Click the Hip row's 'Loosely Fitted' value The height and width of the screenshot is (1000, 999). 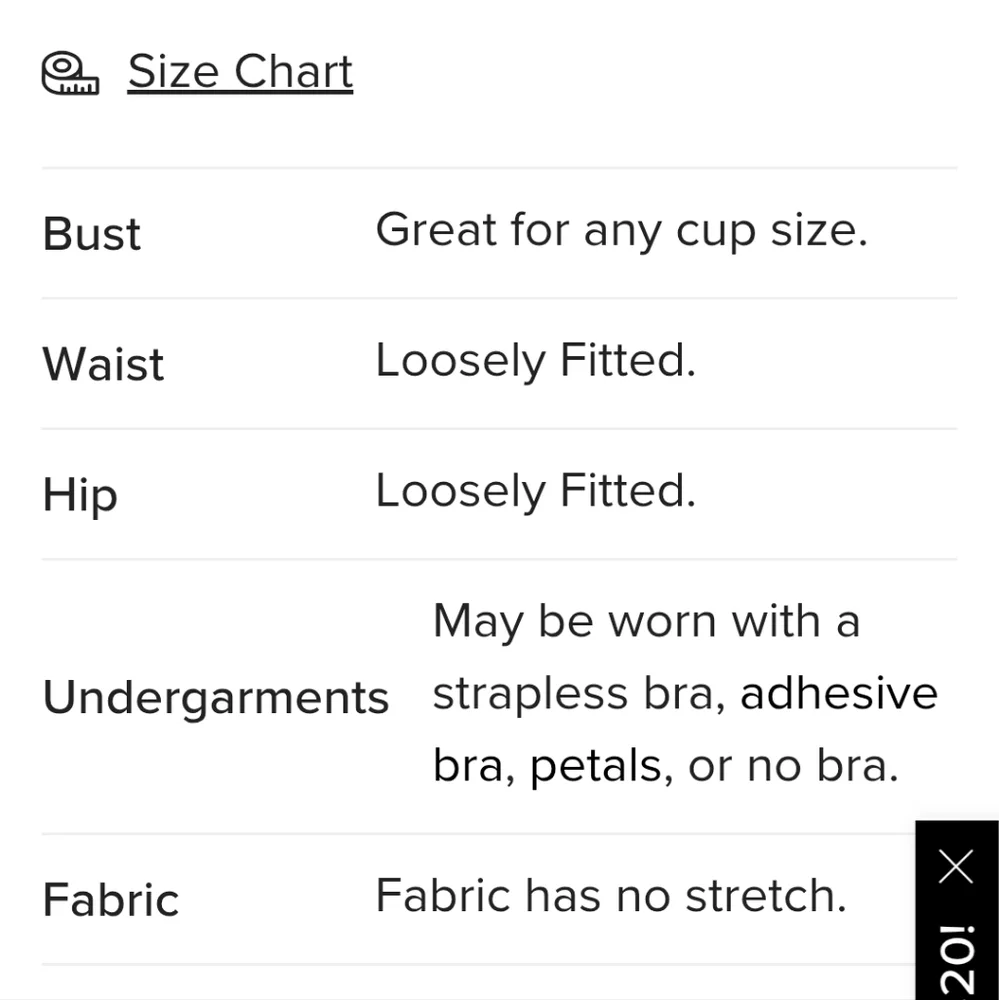(535, 491)
